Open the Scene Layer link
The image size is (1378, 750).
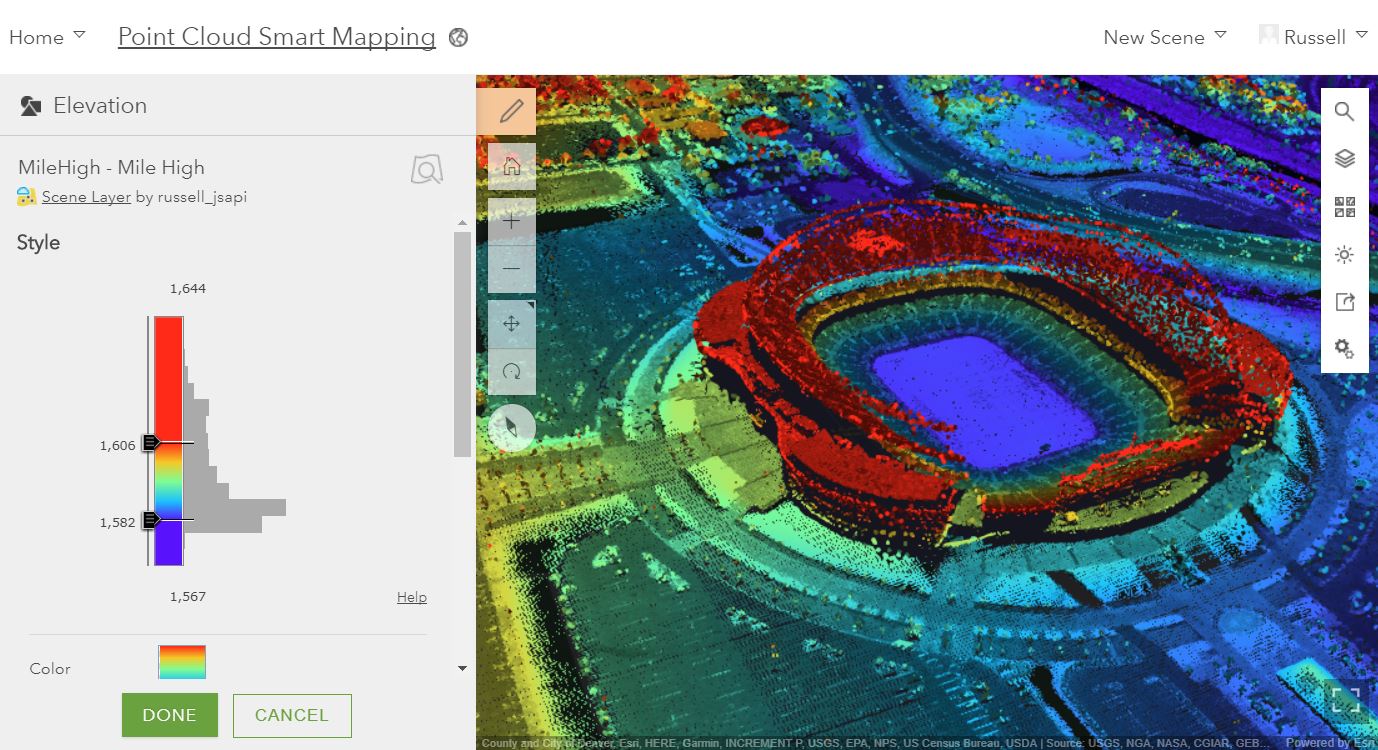point(86,197)
